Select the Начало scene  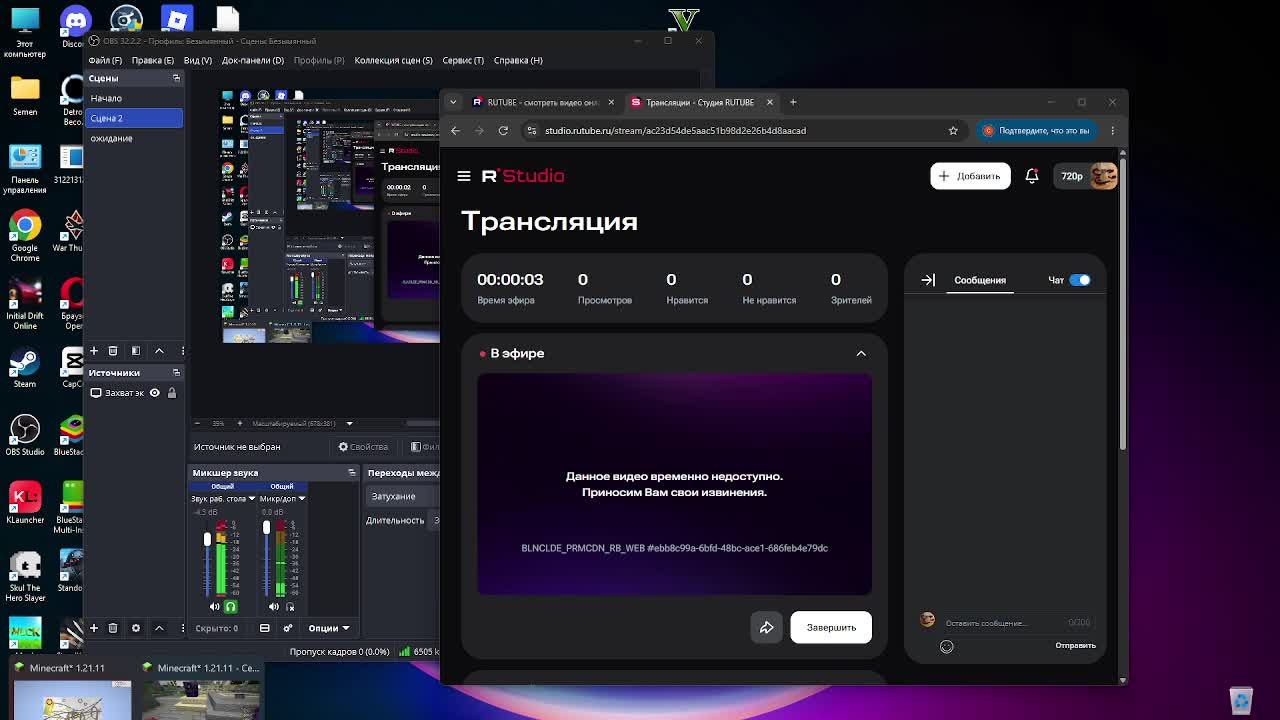[134, 98]
